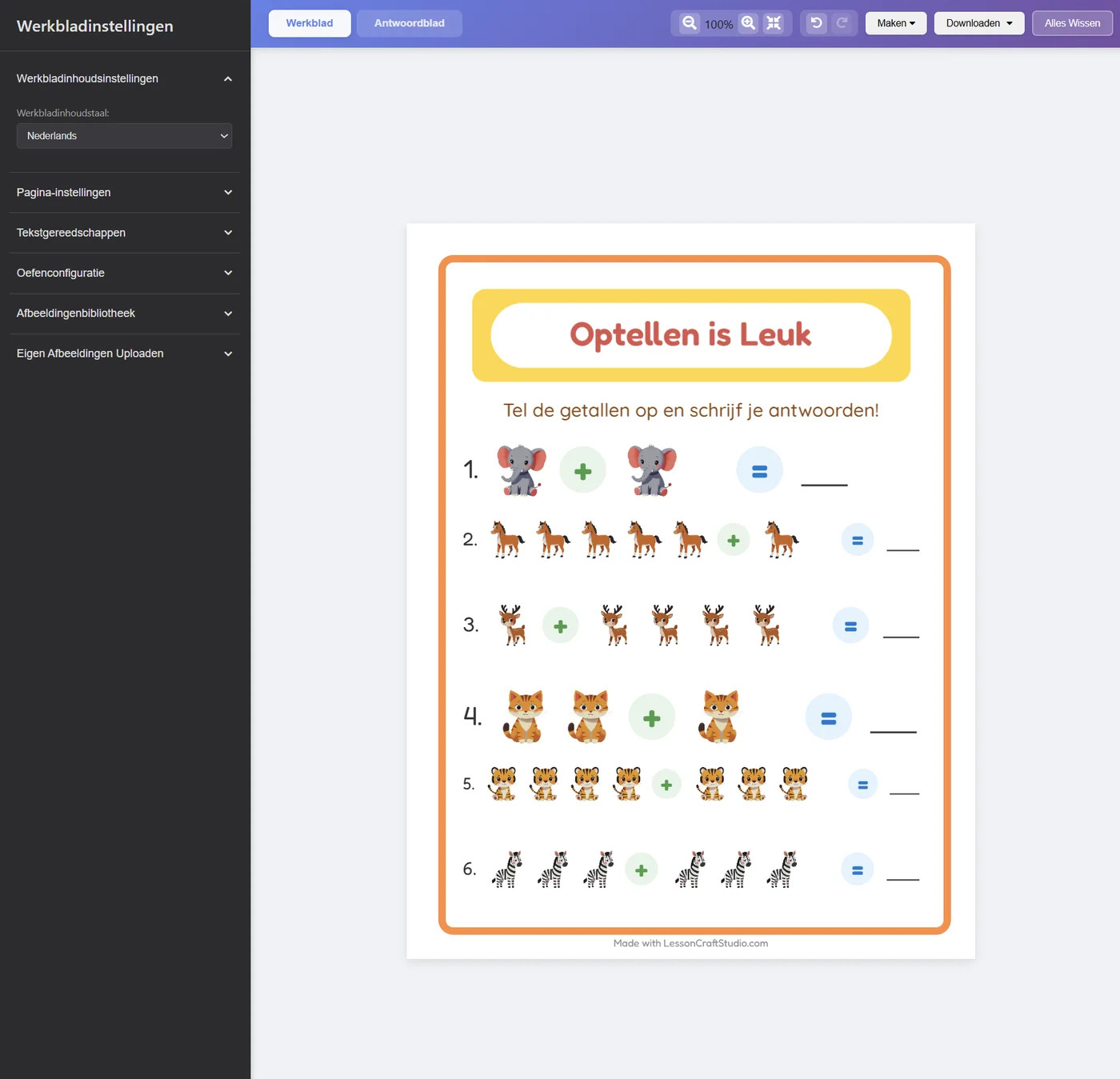
Task: Open the Downloaden dropdown menu
Action: pos(979,23)
